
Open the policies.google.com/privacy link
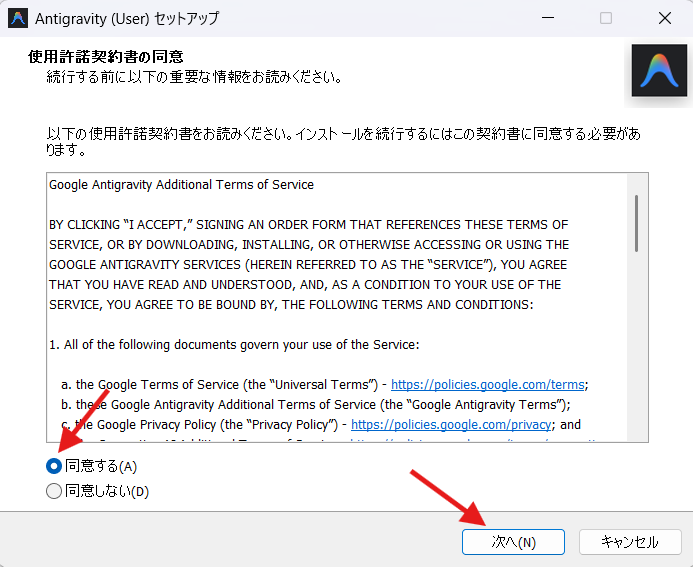pyautogui.click(x=451, y=424)
